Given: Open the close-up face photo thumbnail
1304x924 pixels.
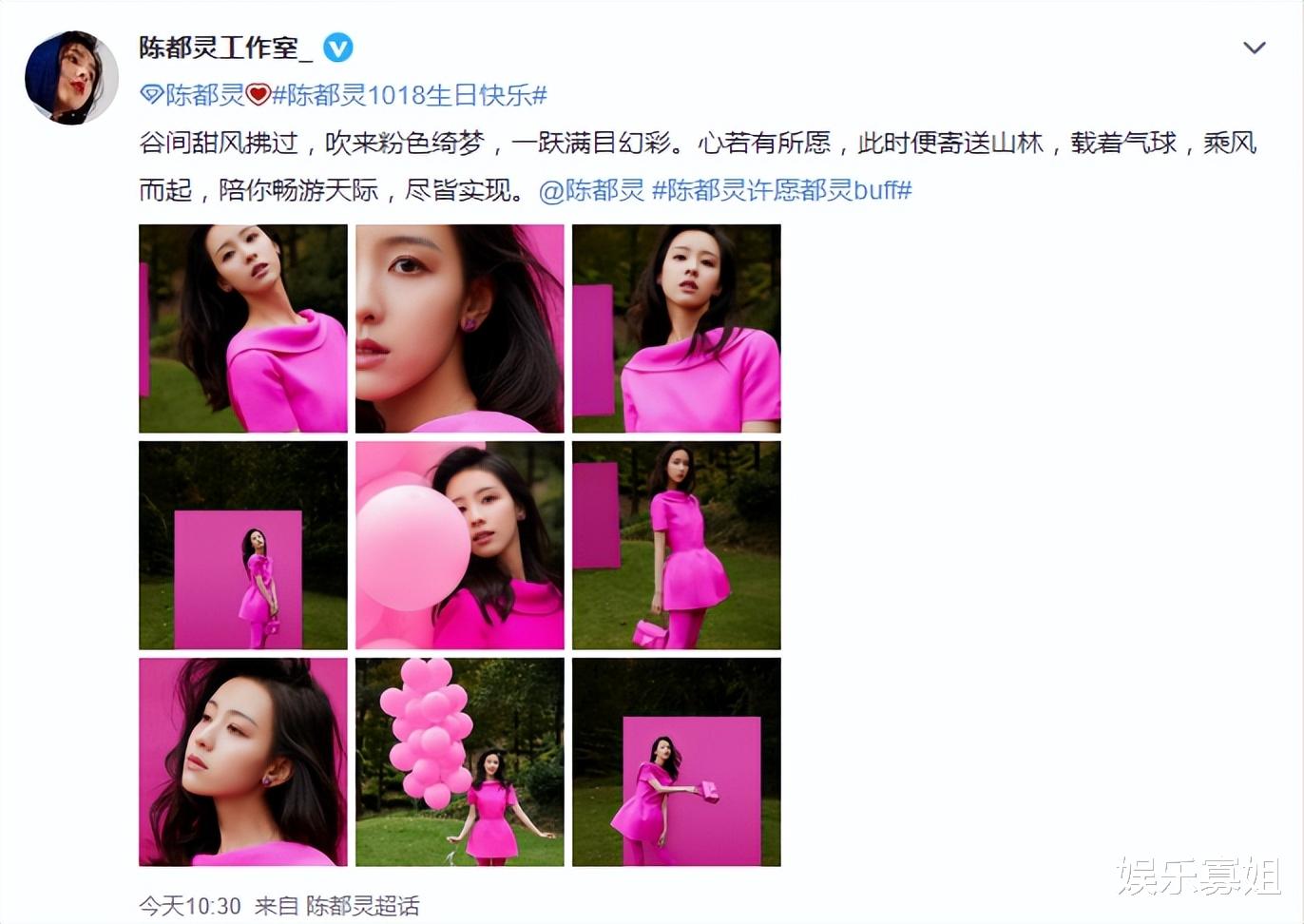Looking at the screenshot, I should 460,329.
